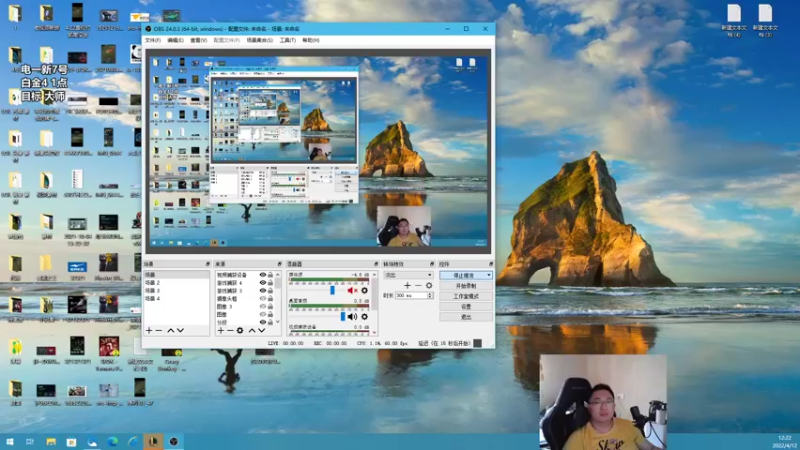Remove the selected source with minus icon
800x450 pixels.
pyautogui.click(x=230, y=331)
